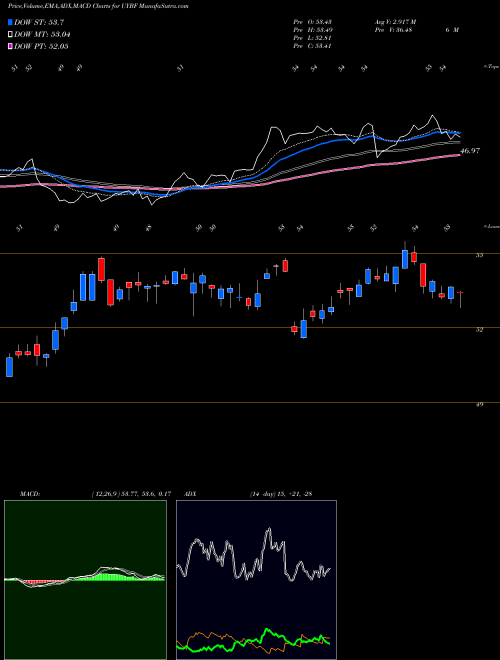This screenshot has height=660, width=500.
Task: Click the Avg V: 2.917 M value
Action: tap(395, 22)
